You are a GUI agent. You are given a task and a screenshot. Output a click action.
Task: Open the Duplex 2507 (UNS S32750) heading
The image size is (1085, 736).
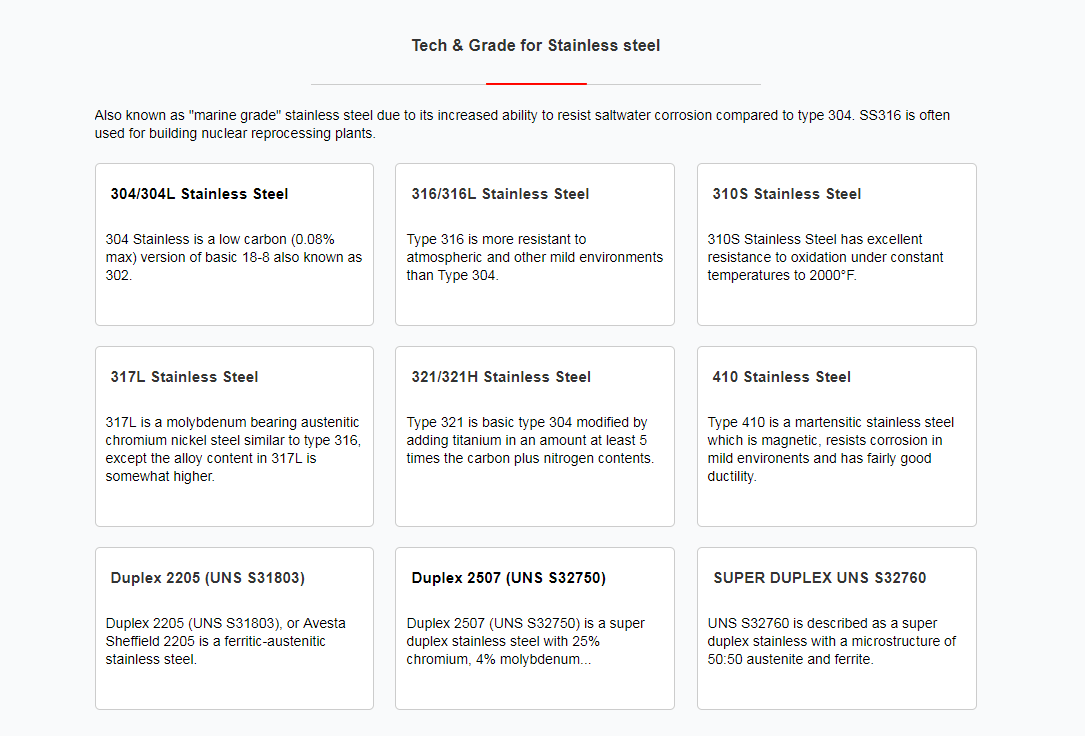508,578
